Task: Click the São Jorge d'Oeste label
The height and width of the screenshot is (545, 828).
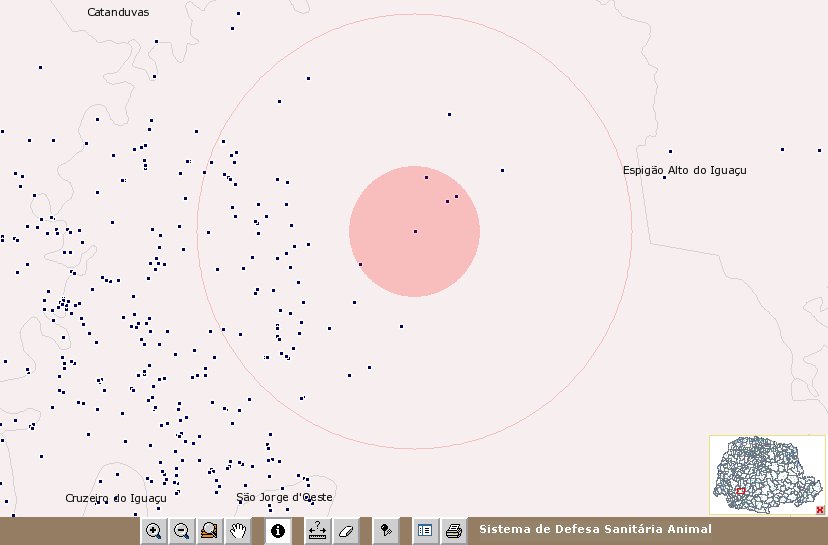Action: 284,497
